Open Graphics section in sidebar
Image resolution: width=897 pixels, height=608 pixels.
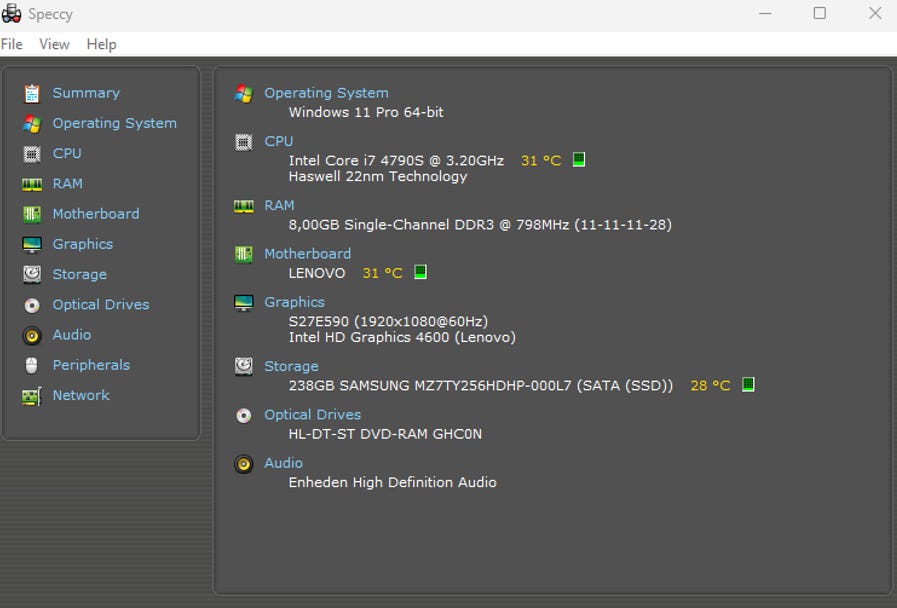(x=83, y=245)
